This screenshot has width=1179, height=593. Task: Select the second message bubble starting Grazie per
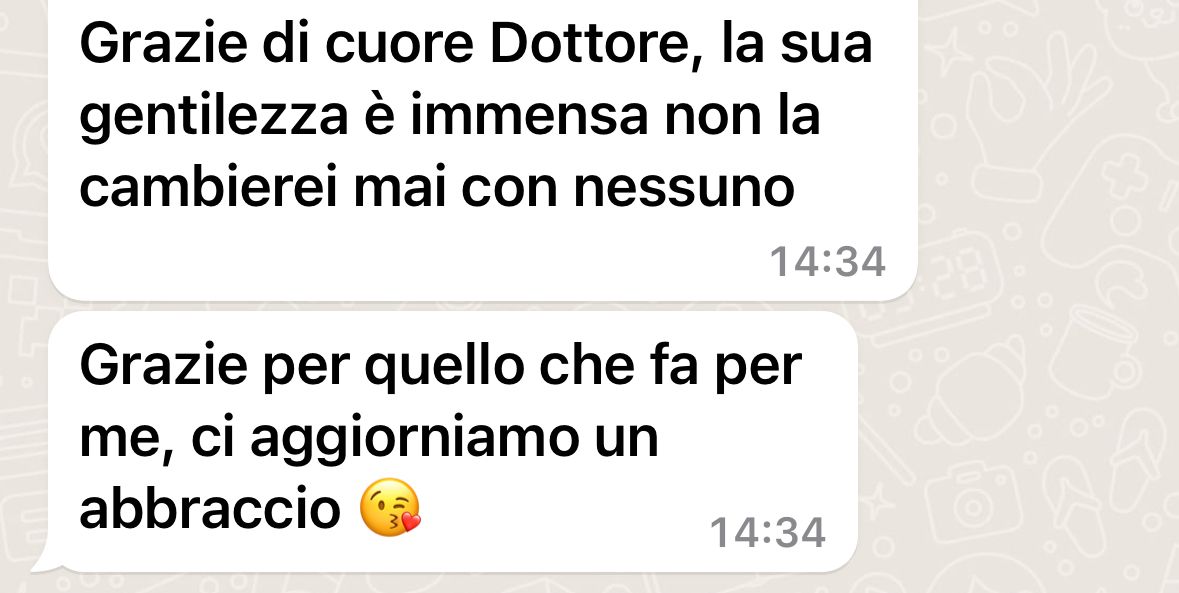coord(453,442)
